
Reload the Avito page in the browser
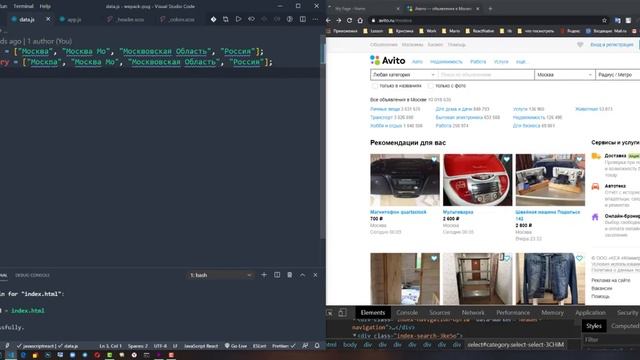349,20
